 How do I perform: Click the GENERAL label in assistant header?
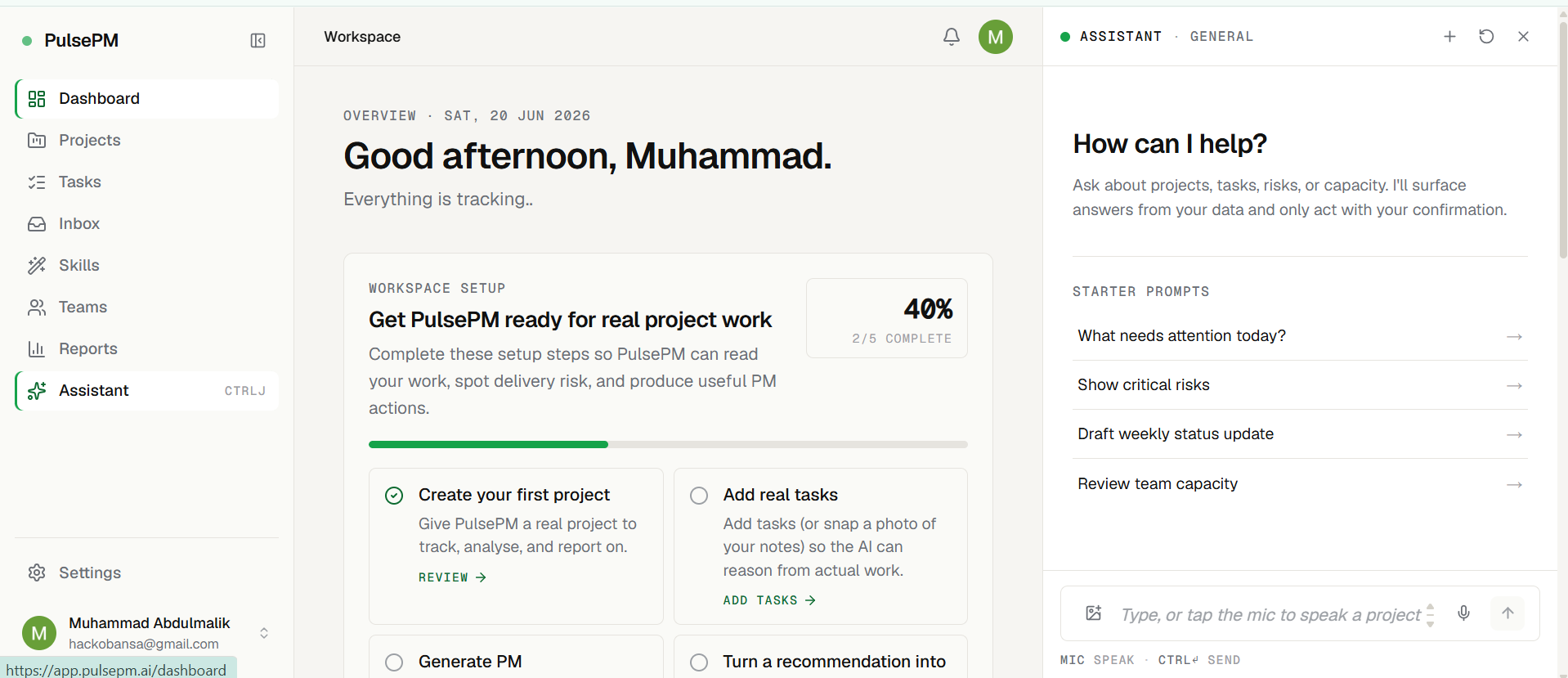pos(1221,37)
